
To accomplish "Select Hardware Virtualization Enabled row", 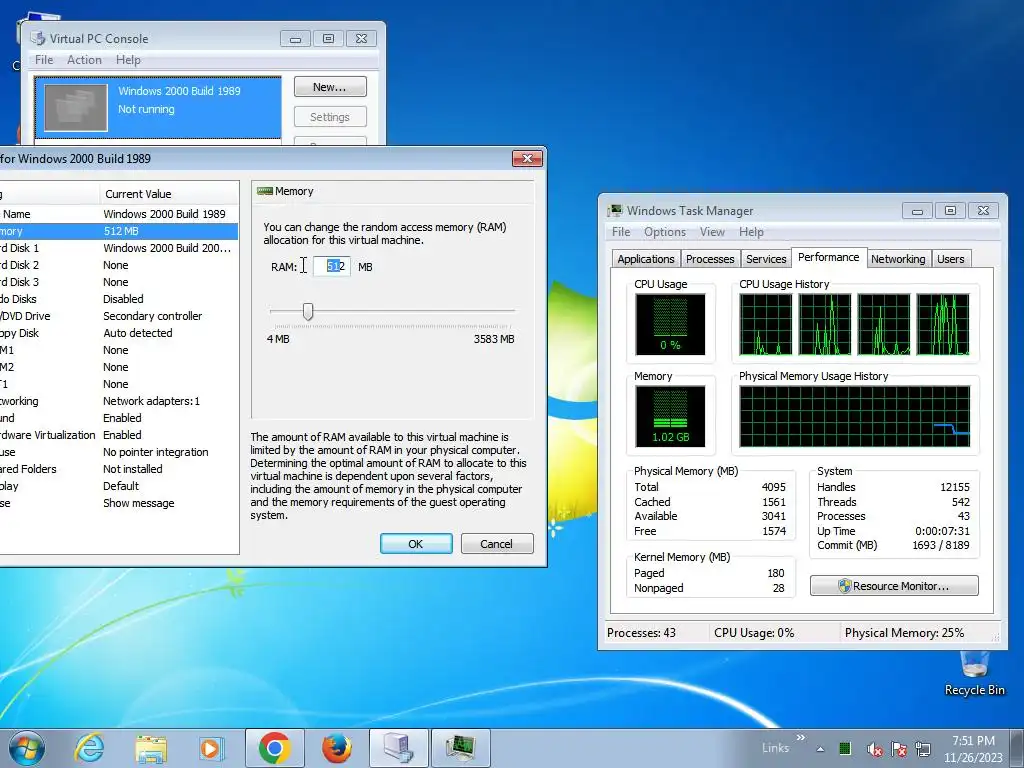I will [118, 435].
